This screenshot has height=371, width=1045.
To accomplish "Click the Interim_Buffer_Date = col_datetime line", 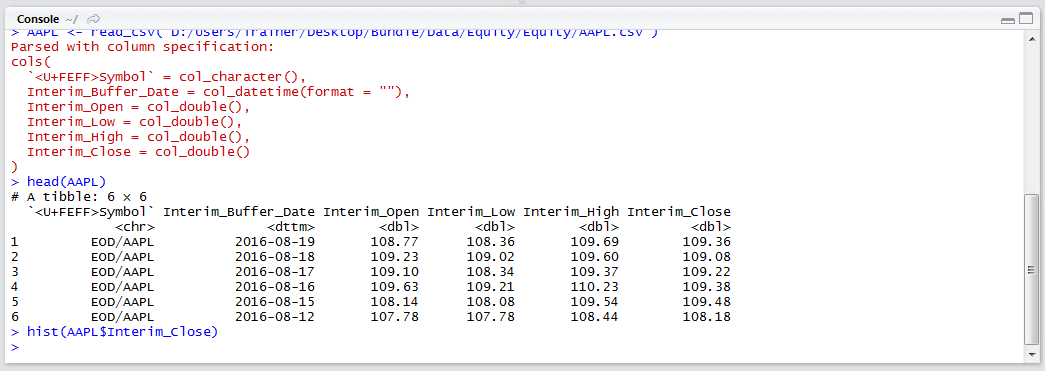I will [219, 92].
